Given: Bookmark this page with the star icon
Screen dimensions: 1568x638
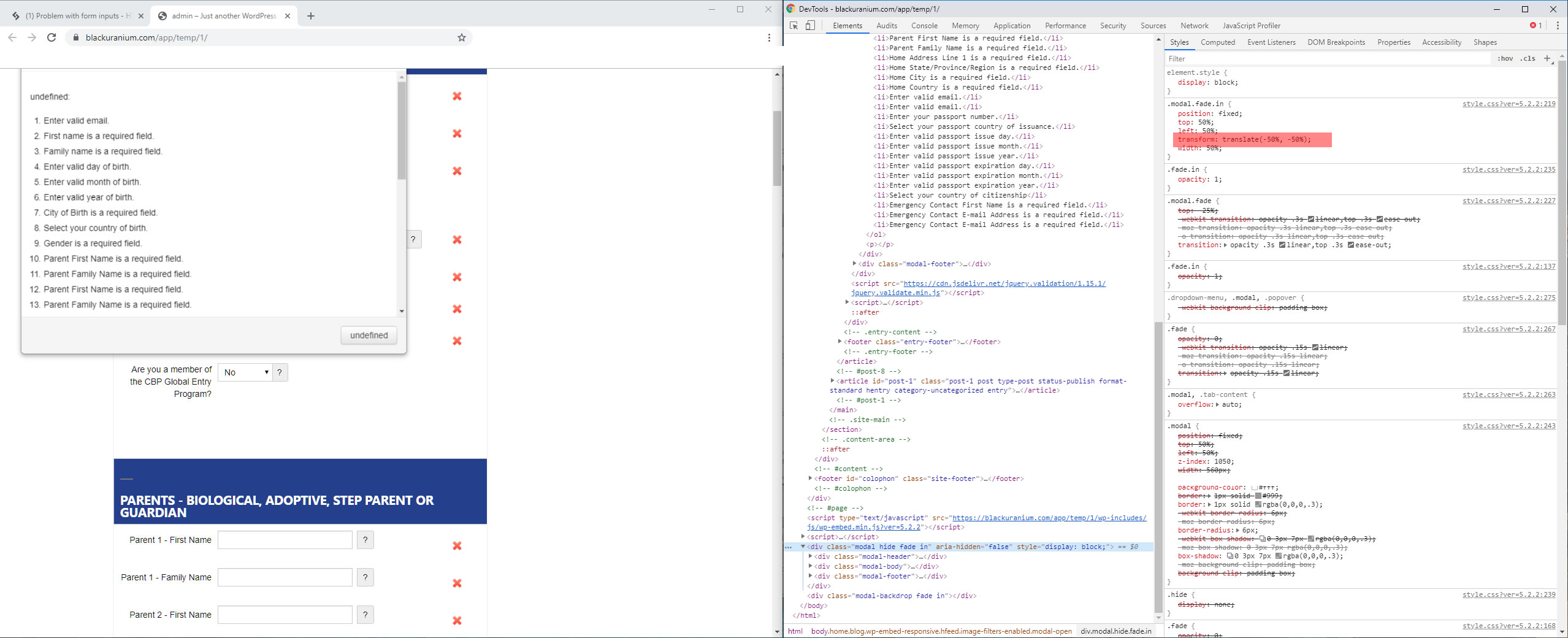Looking at the screenshot, I should click(462, 37).
